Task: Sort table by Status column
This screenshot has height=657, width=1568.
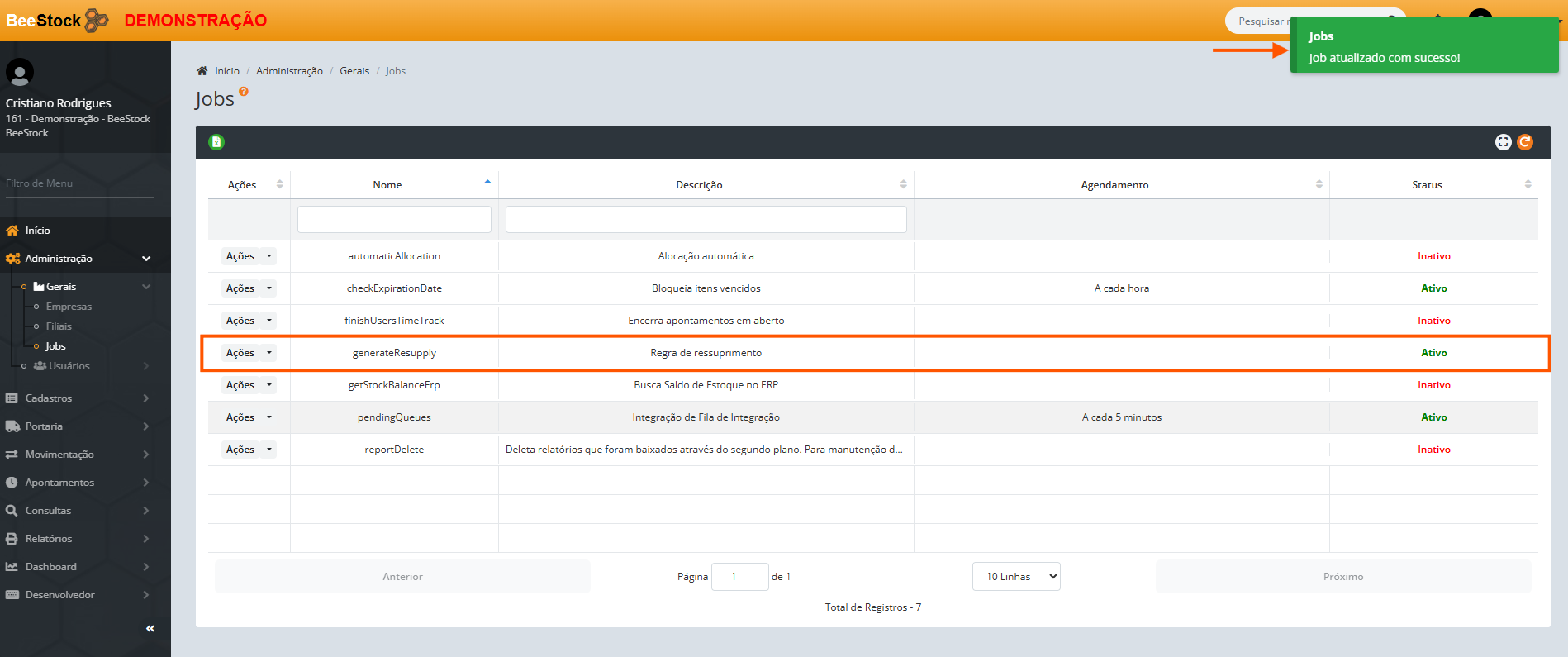Action: pyautogui.click(x=1427, y=185)
